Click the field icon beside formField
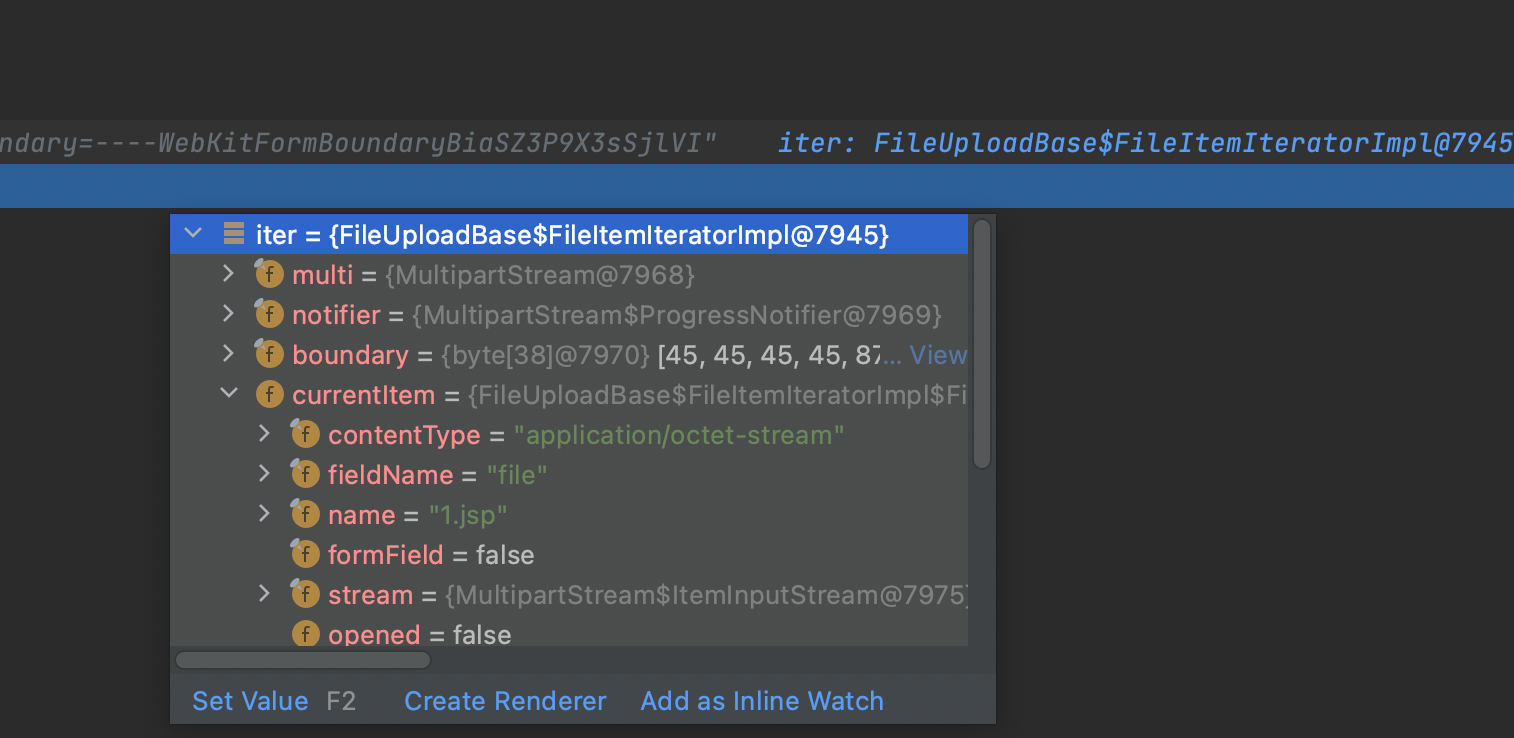Image resolution: width=1514 pixels, height=738 pixels. 305,553
